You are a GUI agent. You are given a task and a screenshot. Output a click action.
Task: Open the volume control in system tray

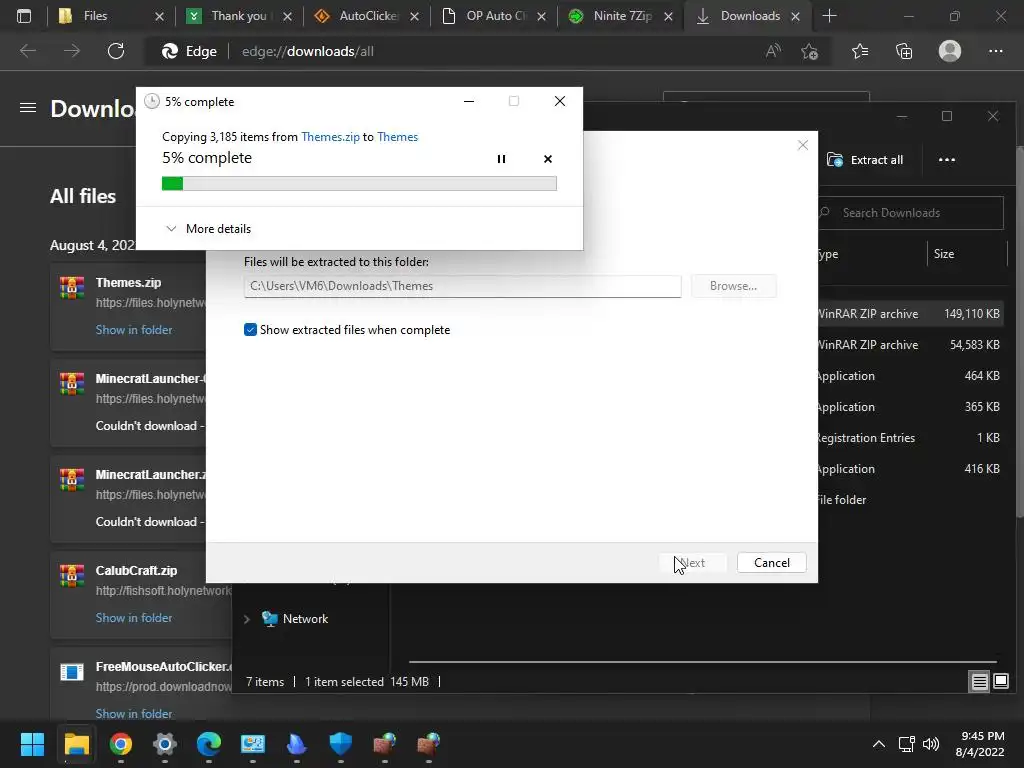[931, 744]
